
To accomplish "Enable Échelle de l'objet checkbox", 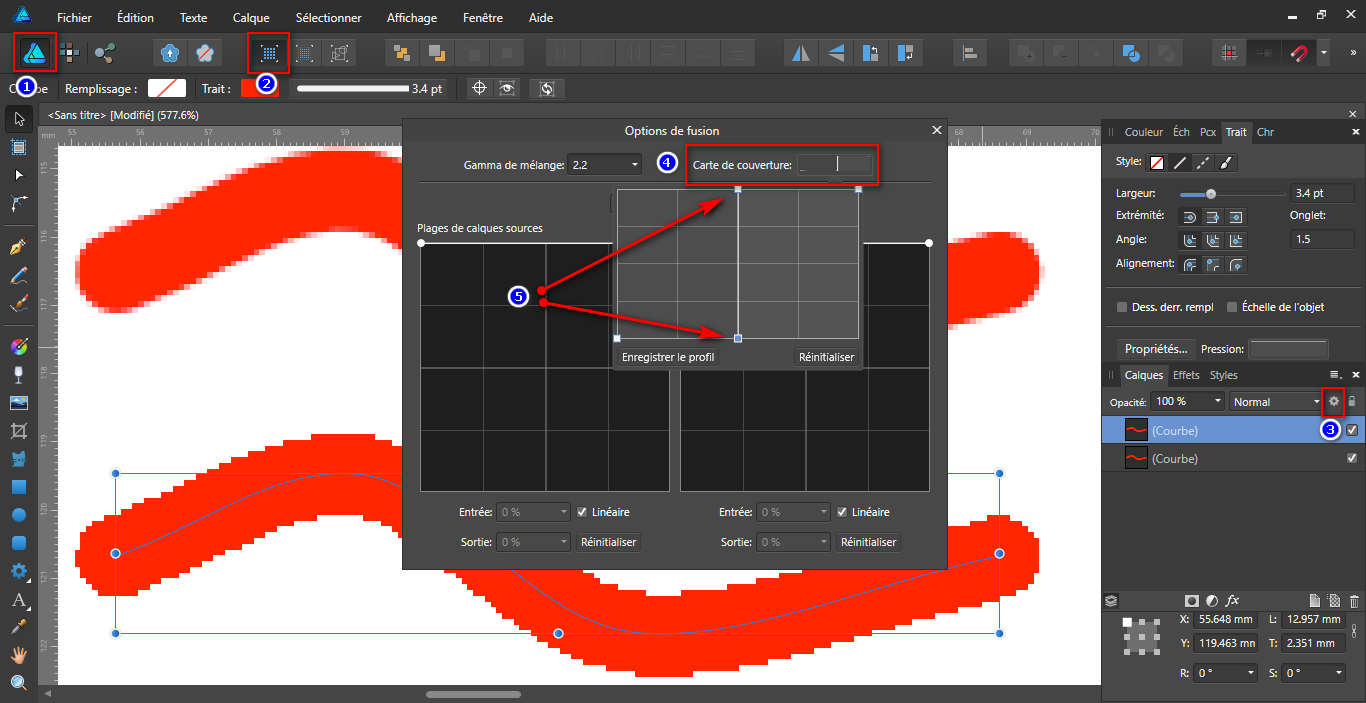I will click(x=1232, y=307).
